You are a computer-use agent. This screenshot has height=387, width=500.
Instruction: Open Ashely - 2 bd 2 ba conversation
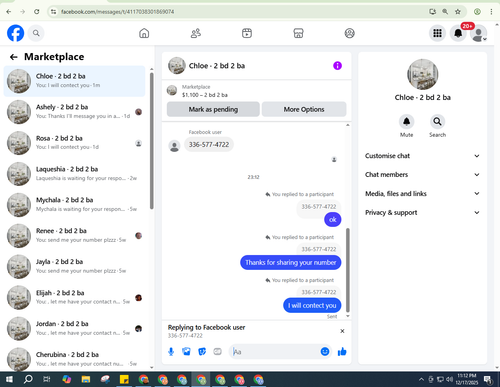[x=74, y=112]
